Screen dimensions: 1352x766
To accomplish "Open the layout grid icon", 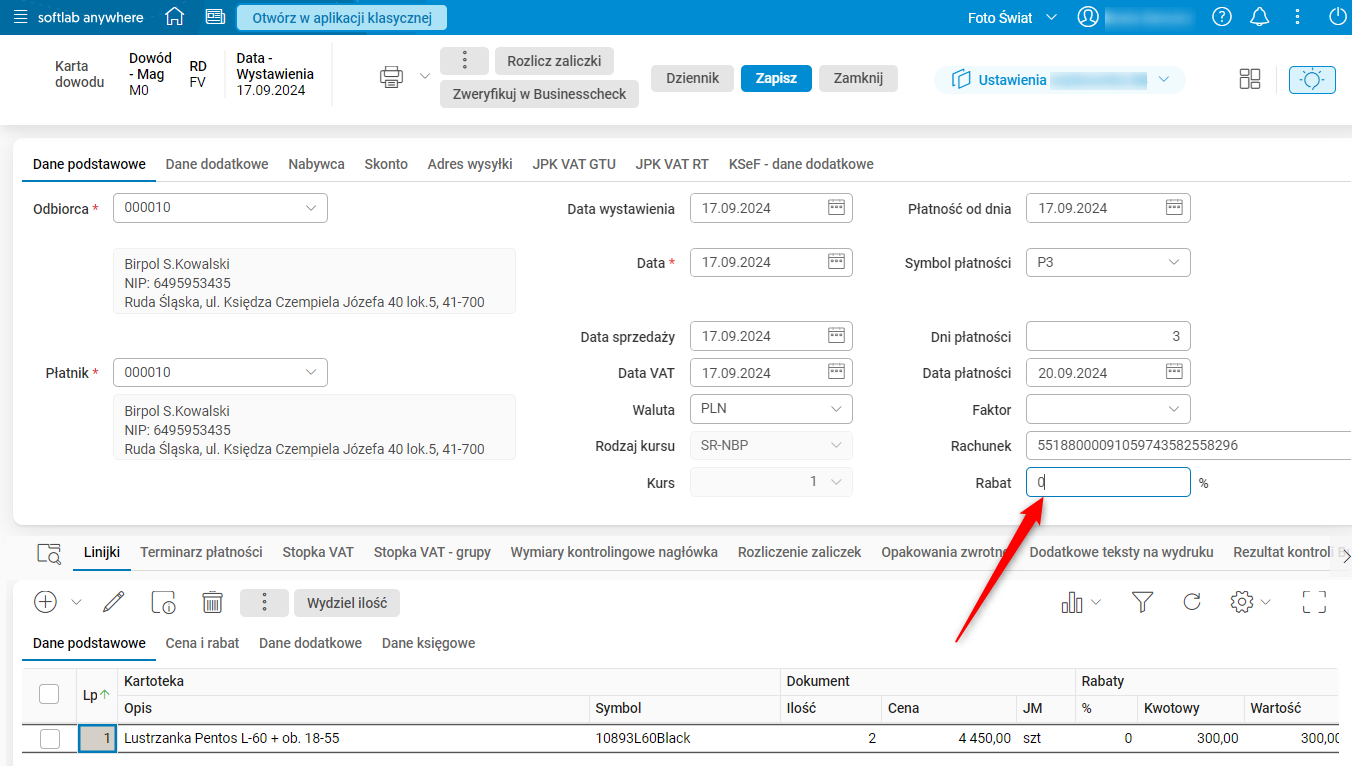I will click(1250, 79).
